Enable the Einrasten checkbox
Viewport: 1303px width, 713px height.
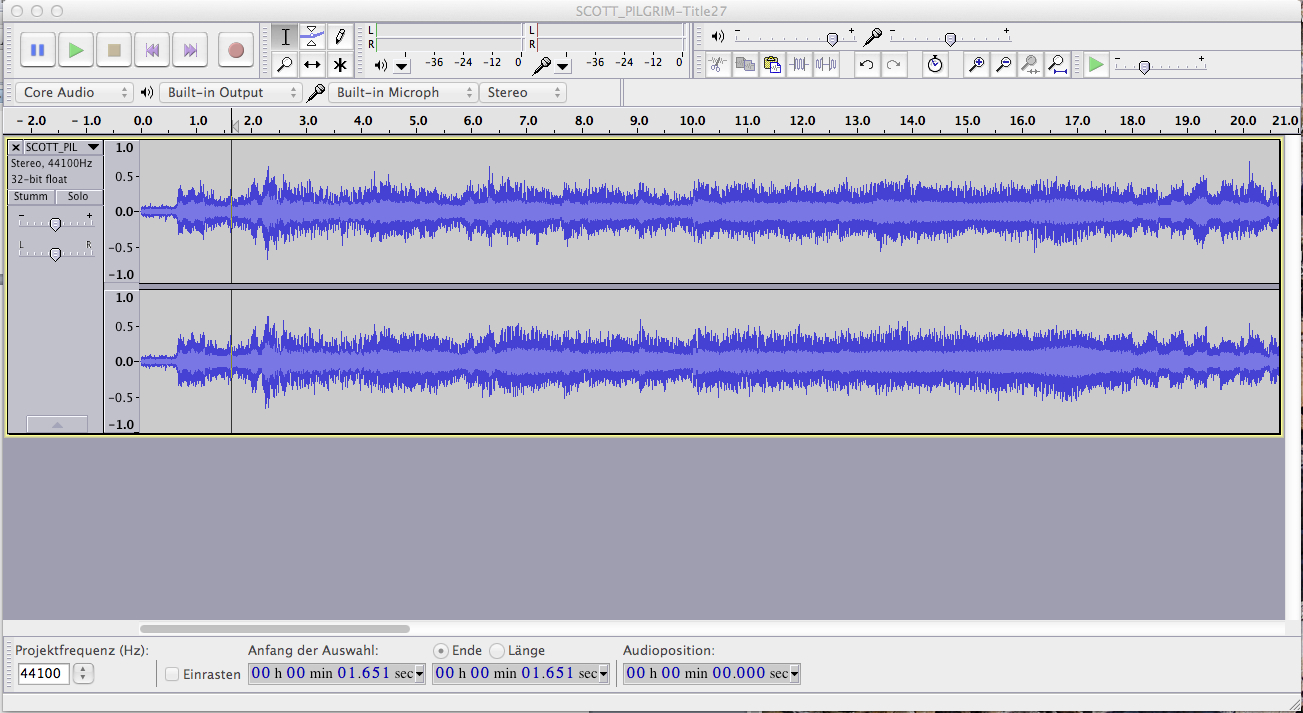(172, 674)
